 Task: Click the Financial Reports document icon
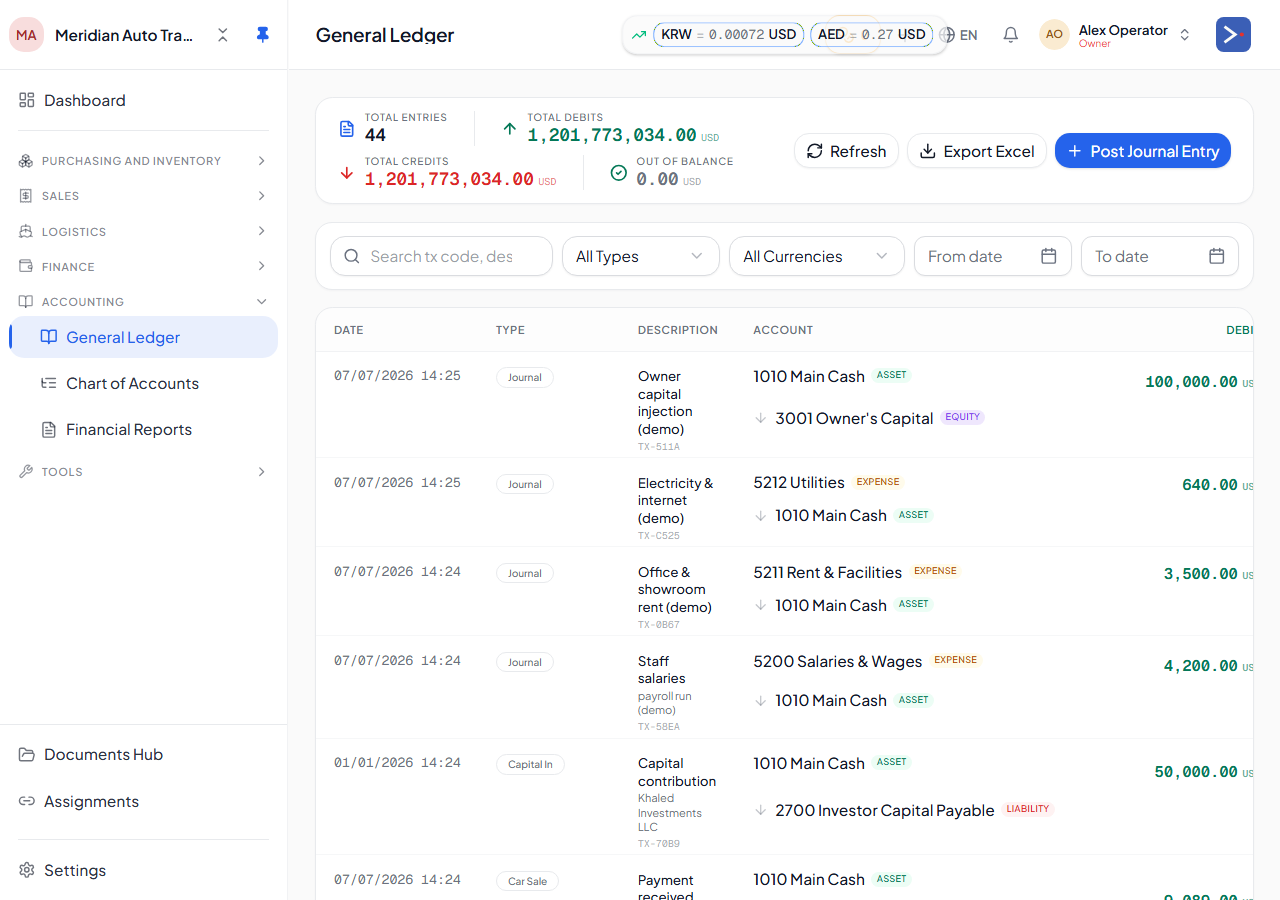point(48,429)
